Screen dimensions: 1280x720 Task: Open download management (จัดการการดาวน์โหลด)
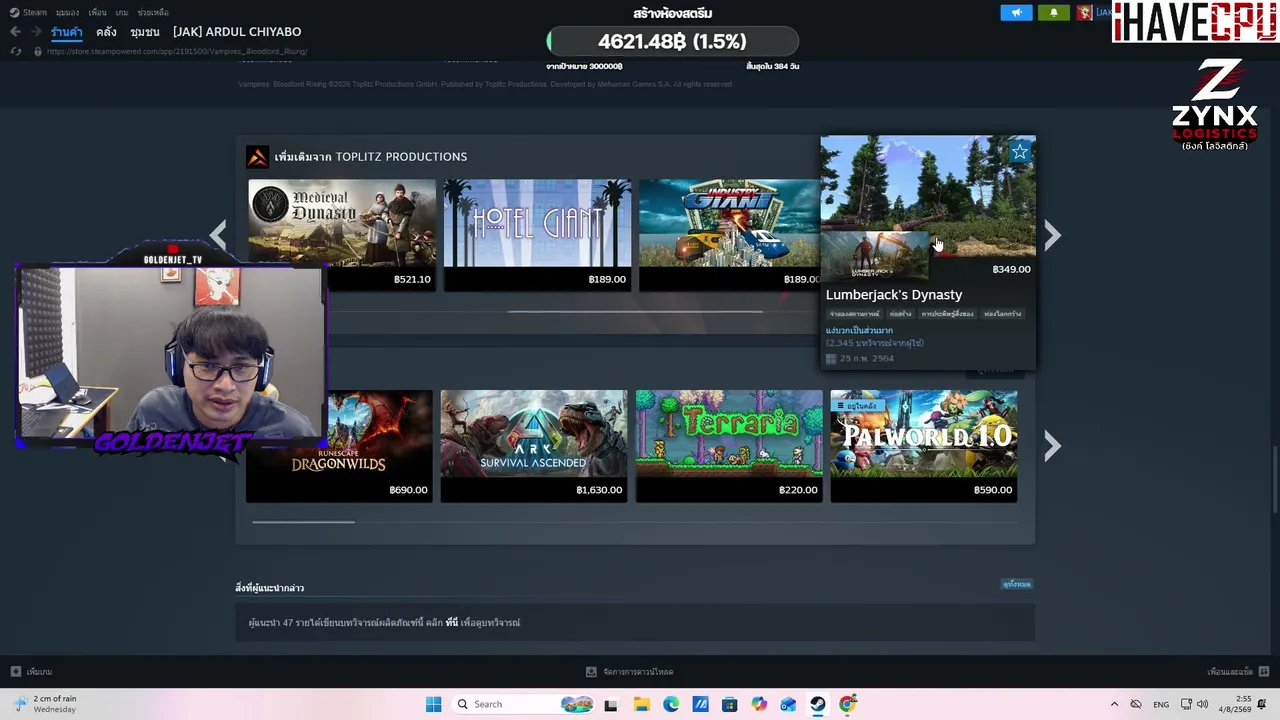point(630,672)
